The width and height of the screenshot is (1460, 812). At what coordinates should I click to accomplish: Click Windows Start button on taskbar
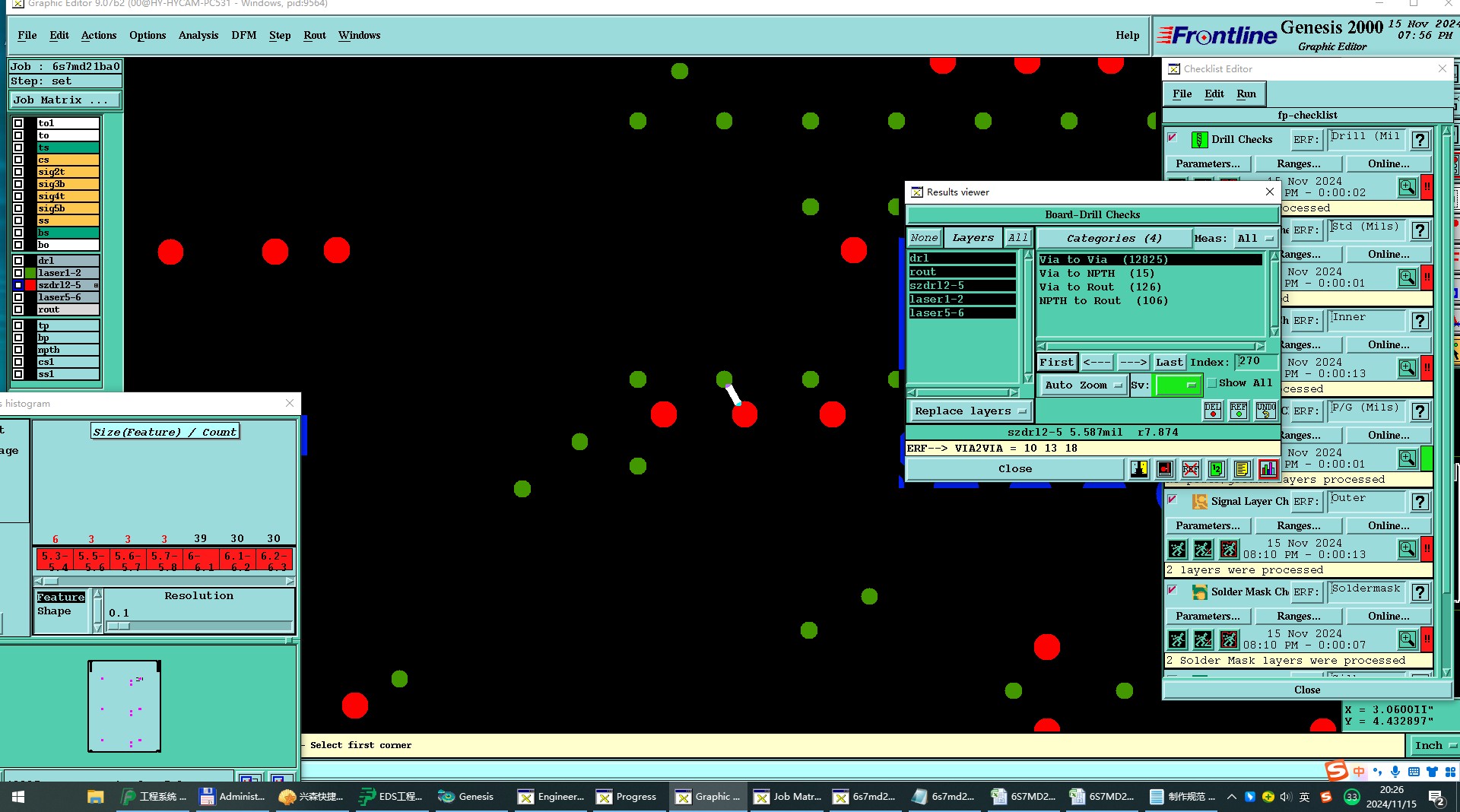click(x=18, y=796)
